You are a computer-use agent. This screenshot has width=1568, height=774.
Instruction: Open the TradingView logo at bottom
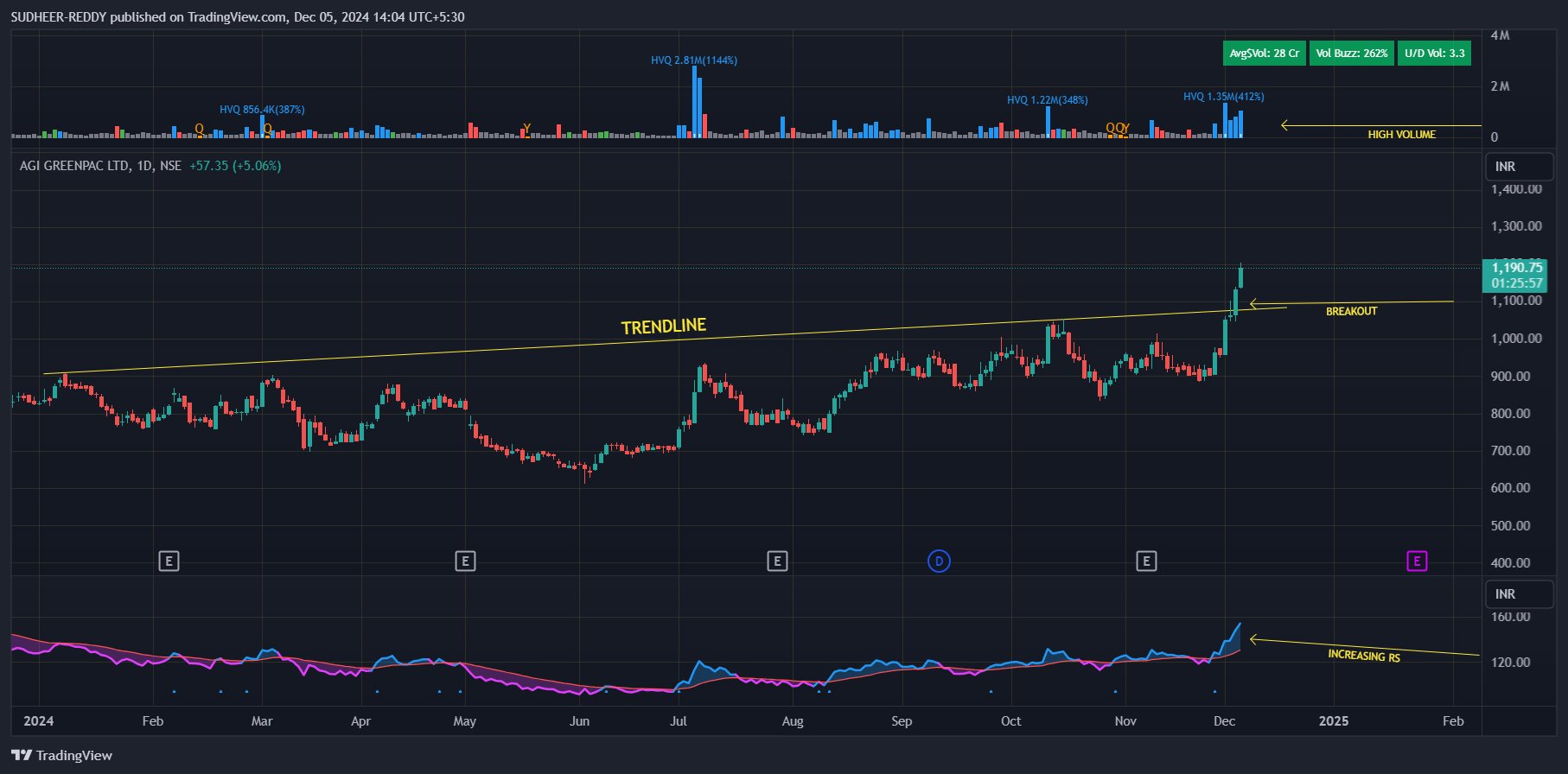pyautogui.click(x=61, y=755)
